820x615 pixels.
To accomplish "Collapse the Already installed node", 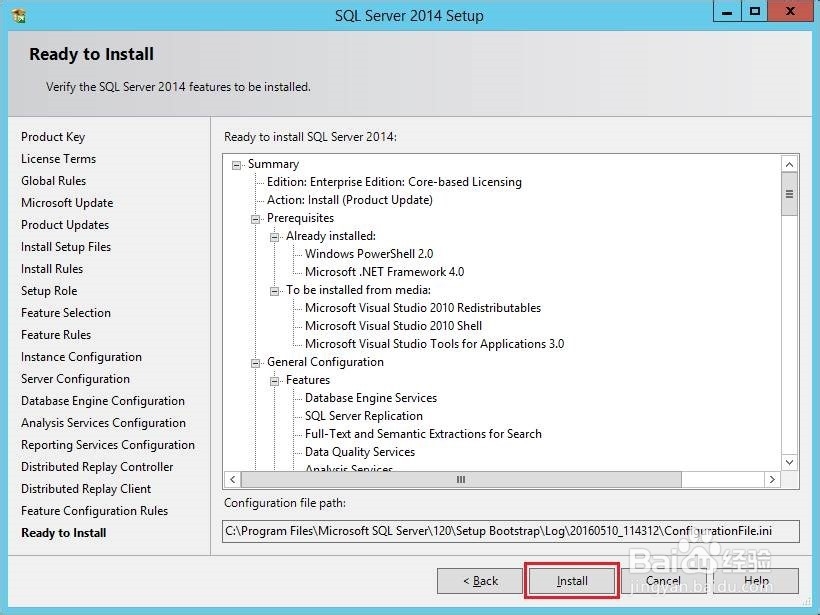I will 275,237.
